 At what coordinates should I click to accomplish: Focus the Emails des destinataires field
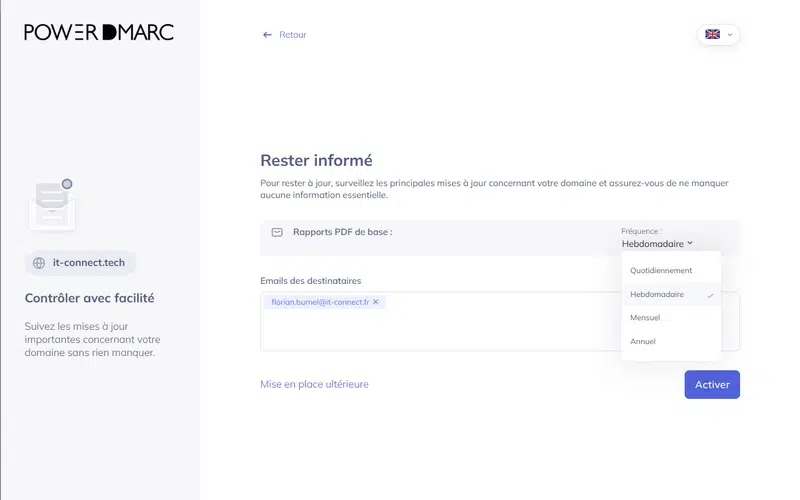tap(500, 330)
